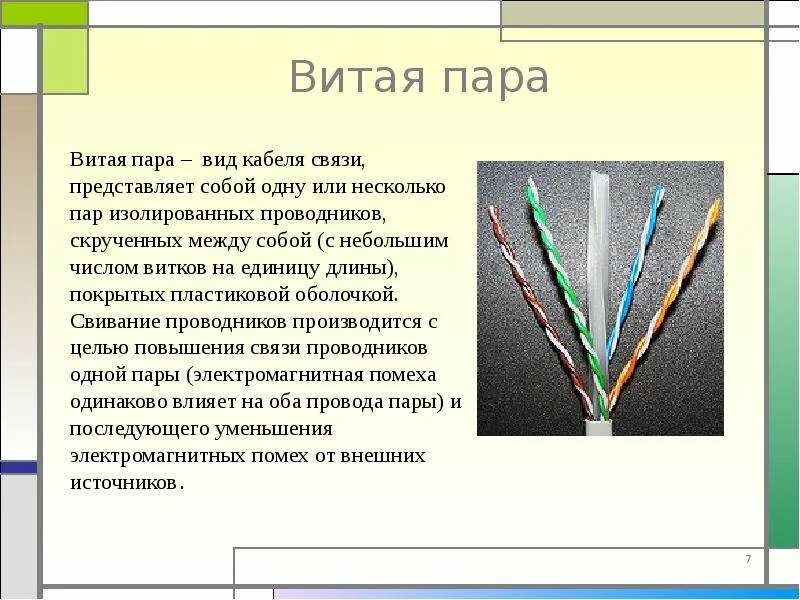Click the line starting "скрученных между собой"
Viewport: 800px width, 600px height.
259,241
